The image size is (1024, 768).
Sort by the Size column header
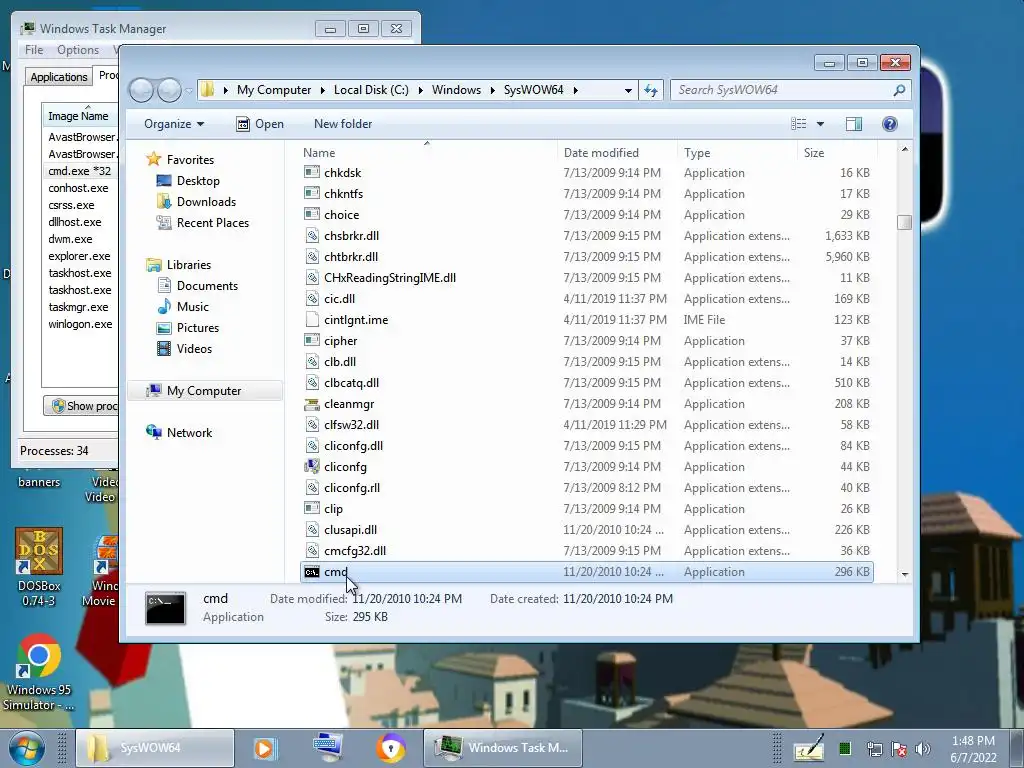tap(814, 153)
